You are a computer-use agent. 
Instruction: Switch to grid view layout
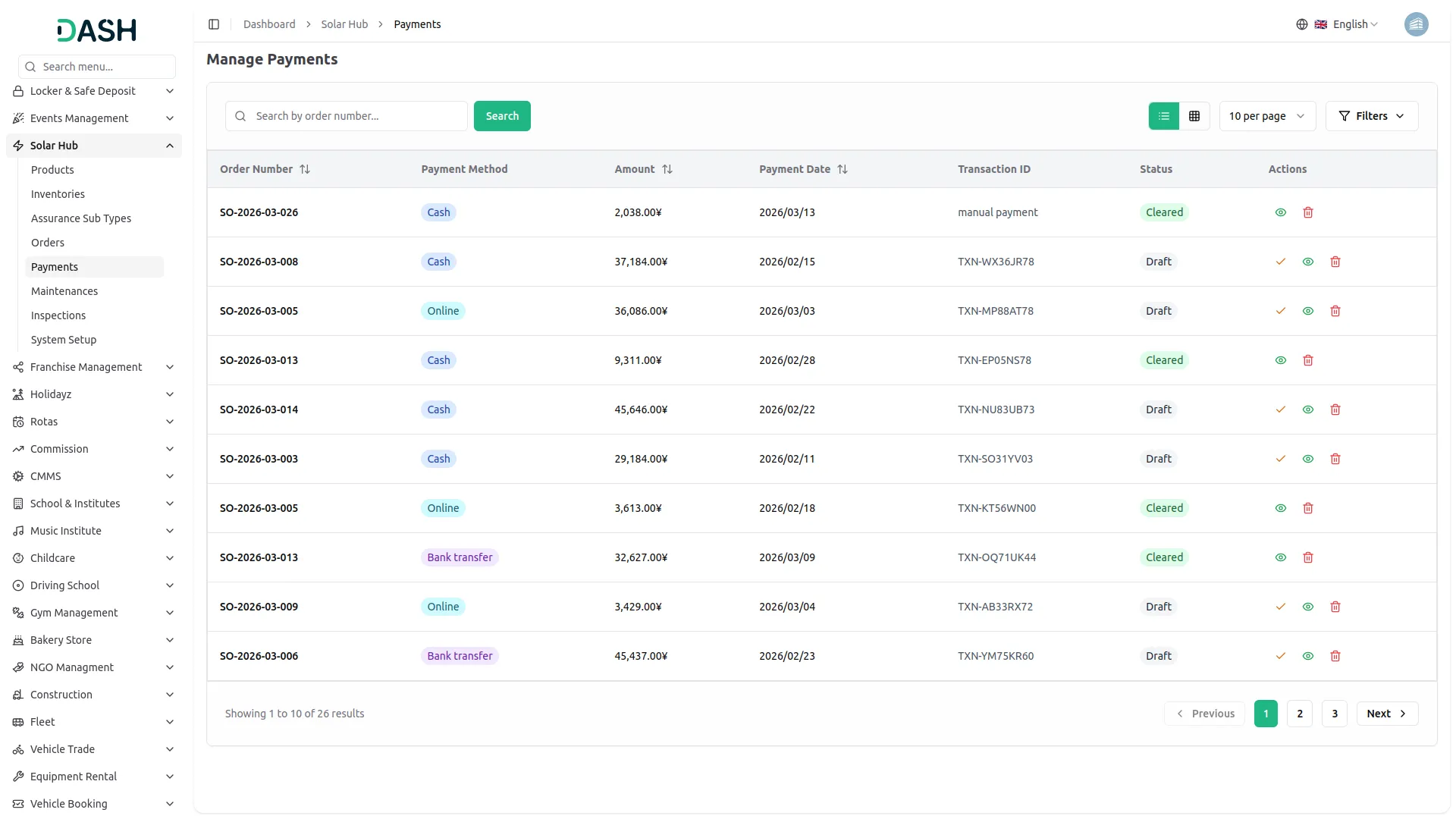1194,116
